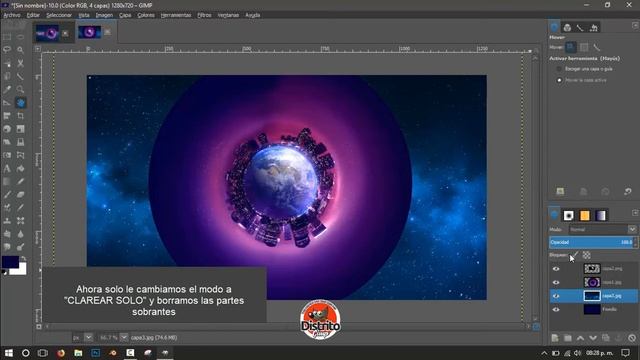
Task: Adjust the Opacidad slider
Action: tap(592, 242)
